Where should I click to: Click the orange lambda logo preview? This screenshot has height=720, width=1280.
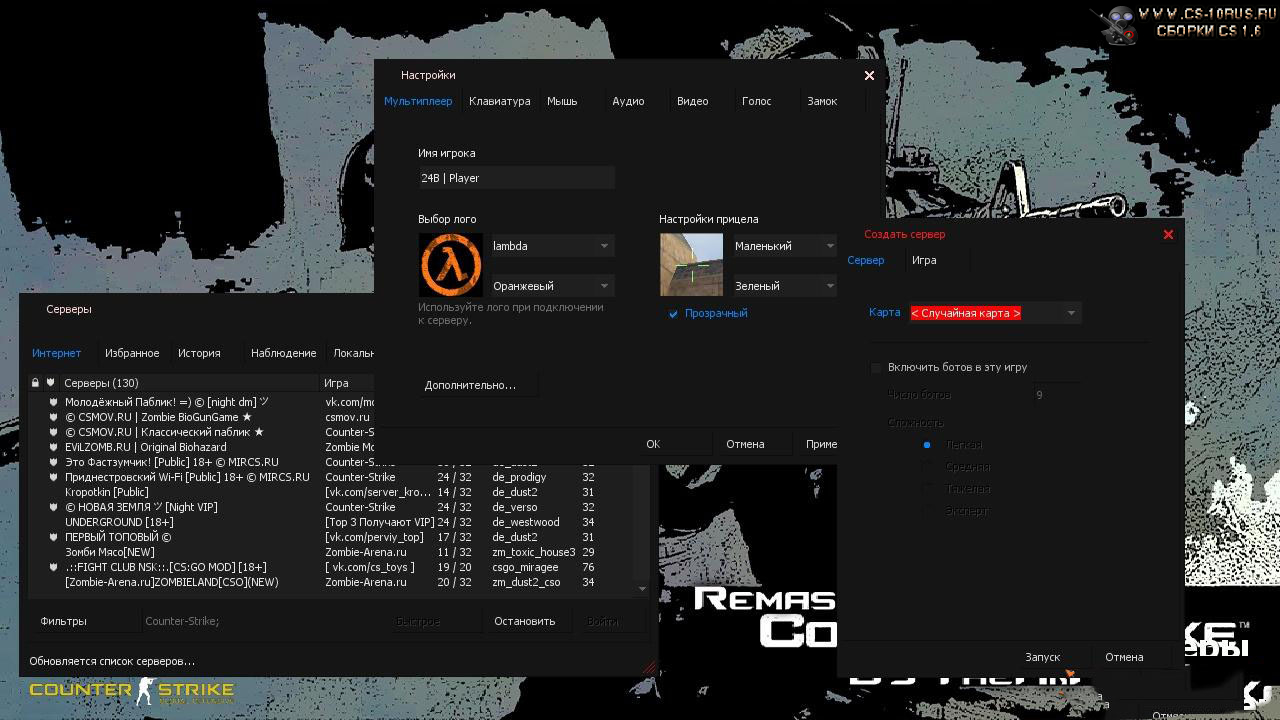[x=450, y=265]
